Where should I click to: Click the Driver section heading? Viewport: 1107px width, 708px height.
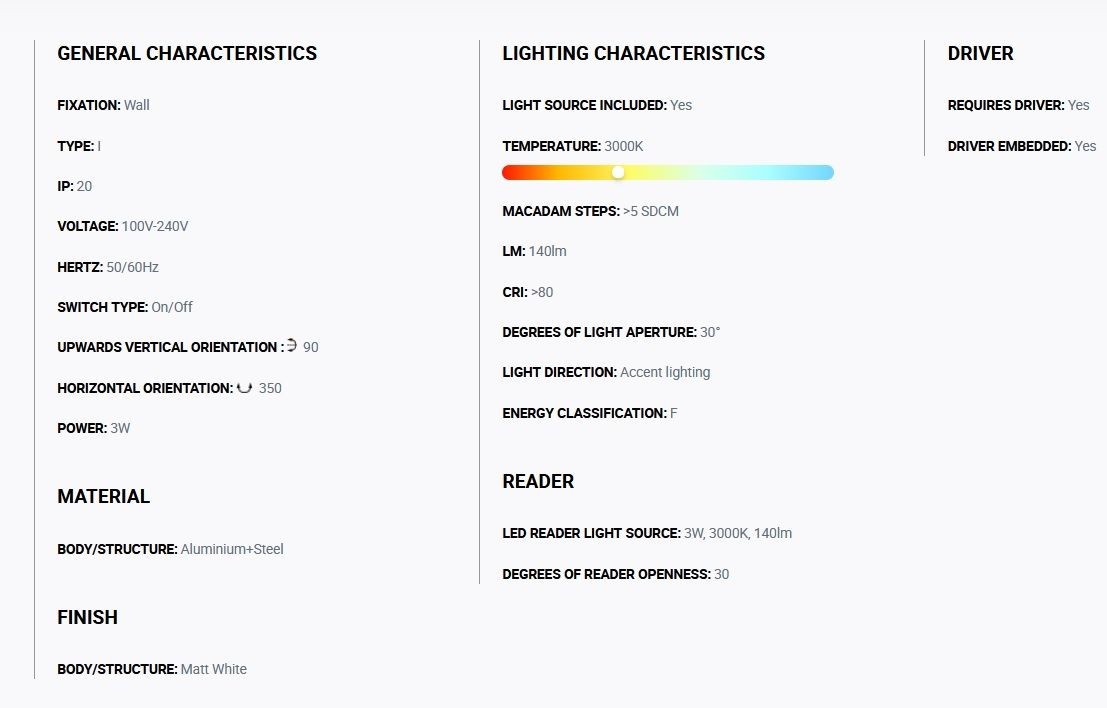(x=980, y=54)
